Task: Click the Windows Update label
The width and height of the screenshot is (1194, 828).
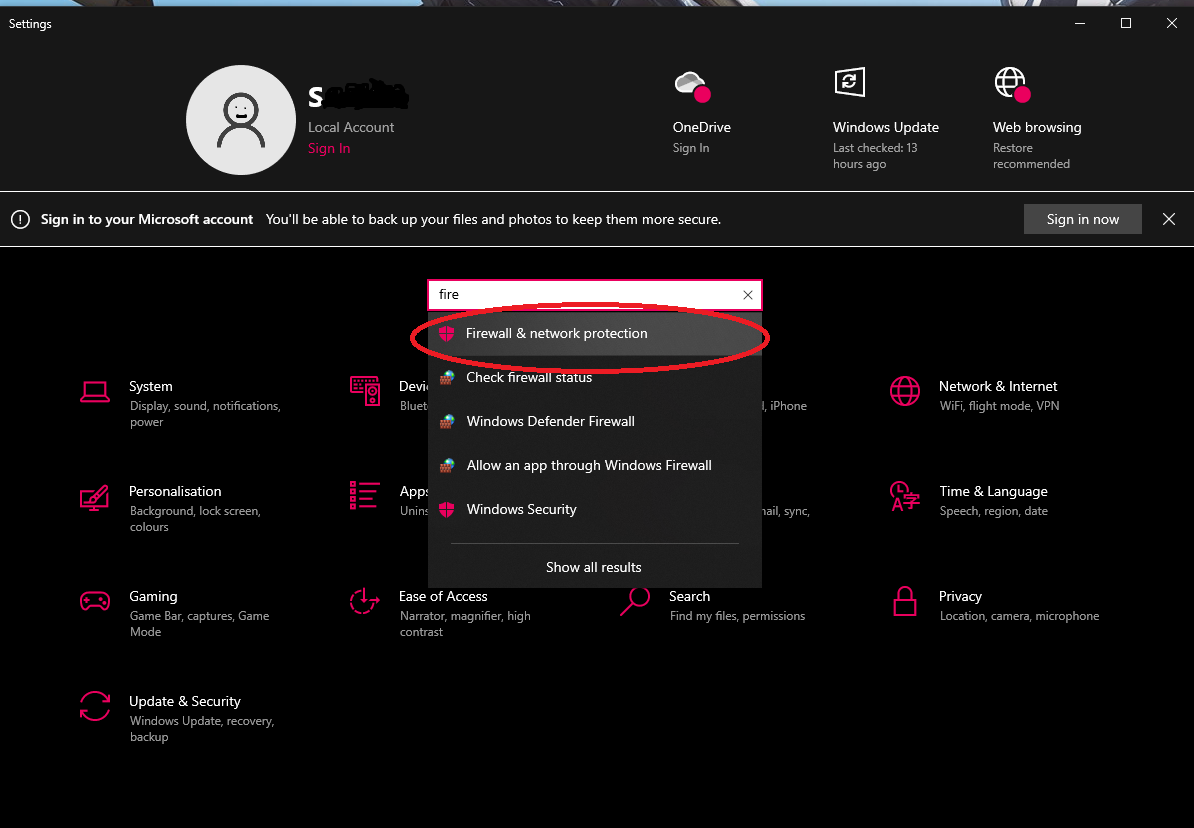Action: click(886, 127)
